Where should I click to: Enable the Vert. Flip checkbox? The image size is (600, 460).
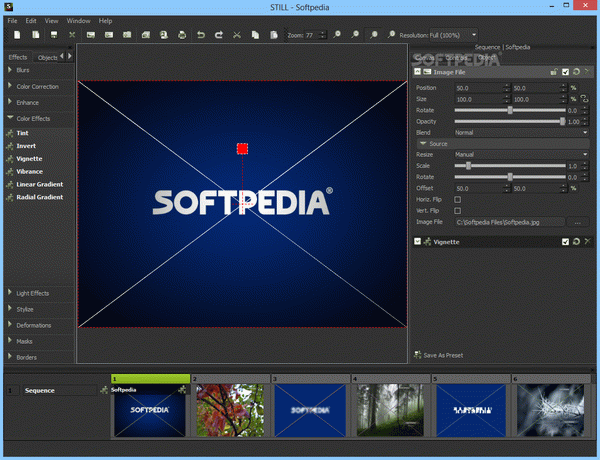coord(457,210)
